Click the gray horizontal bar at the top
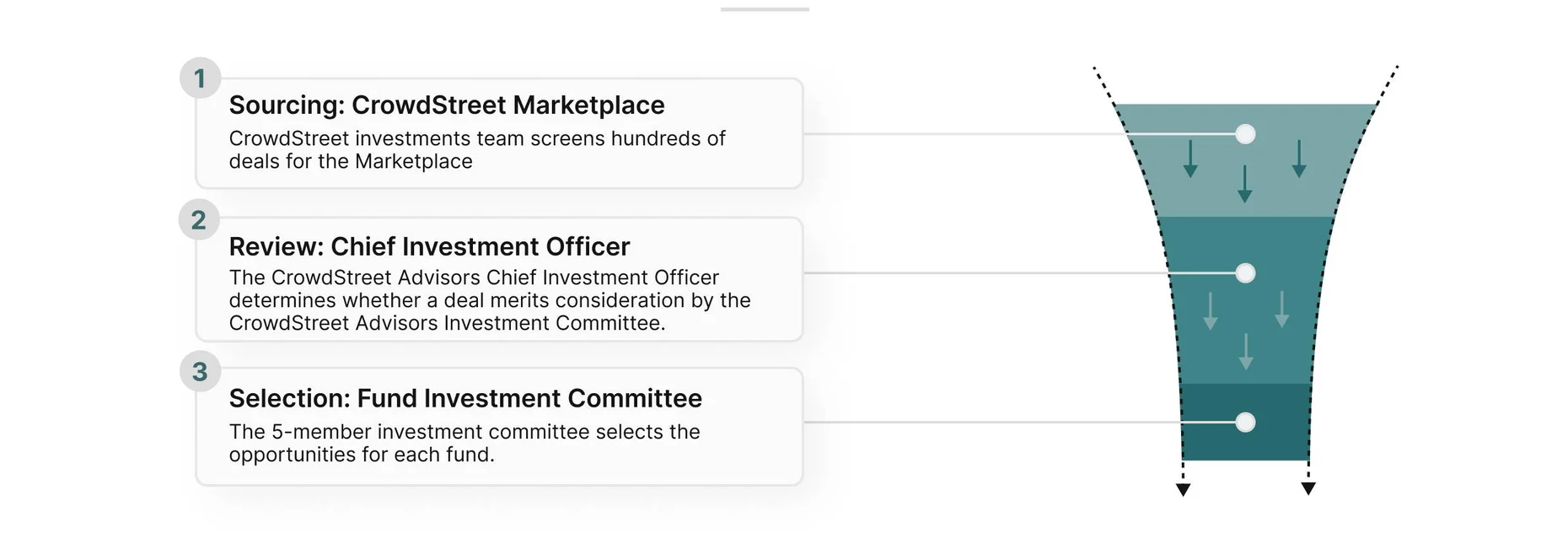Image resolution: width=1568 pixels, height=555 pixels. click(765, 9)
